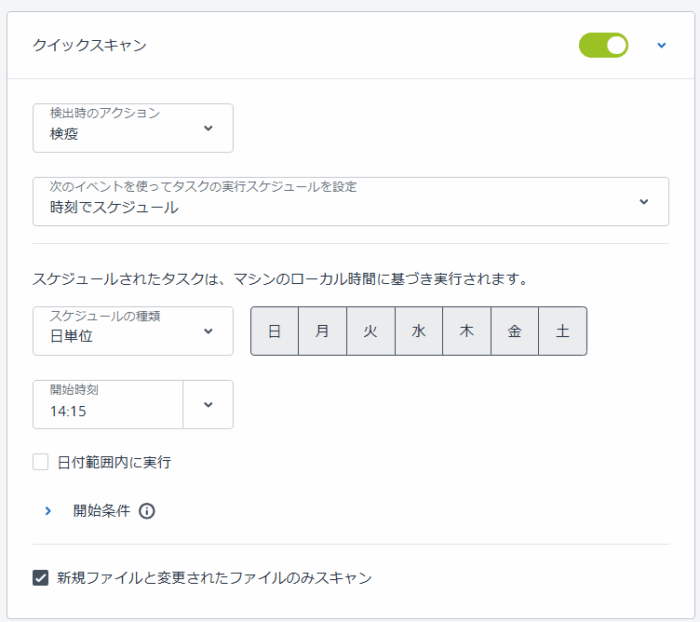
Task: Select Wednesday 水 day button
Action: click(x=418, y=331)
